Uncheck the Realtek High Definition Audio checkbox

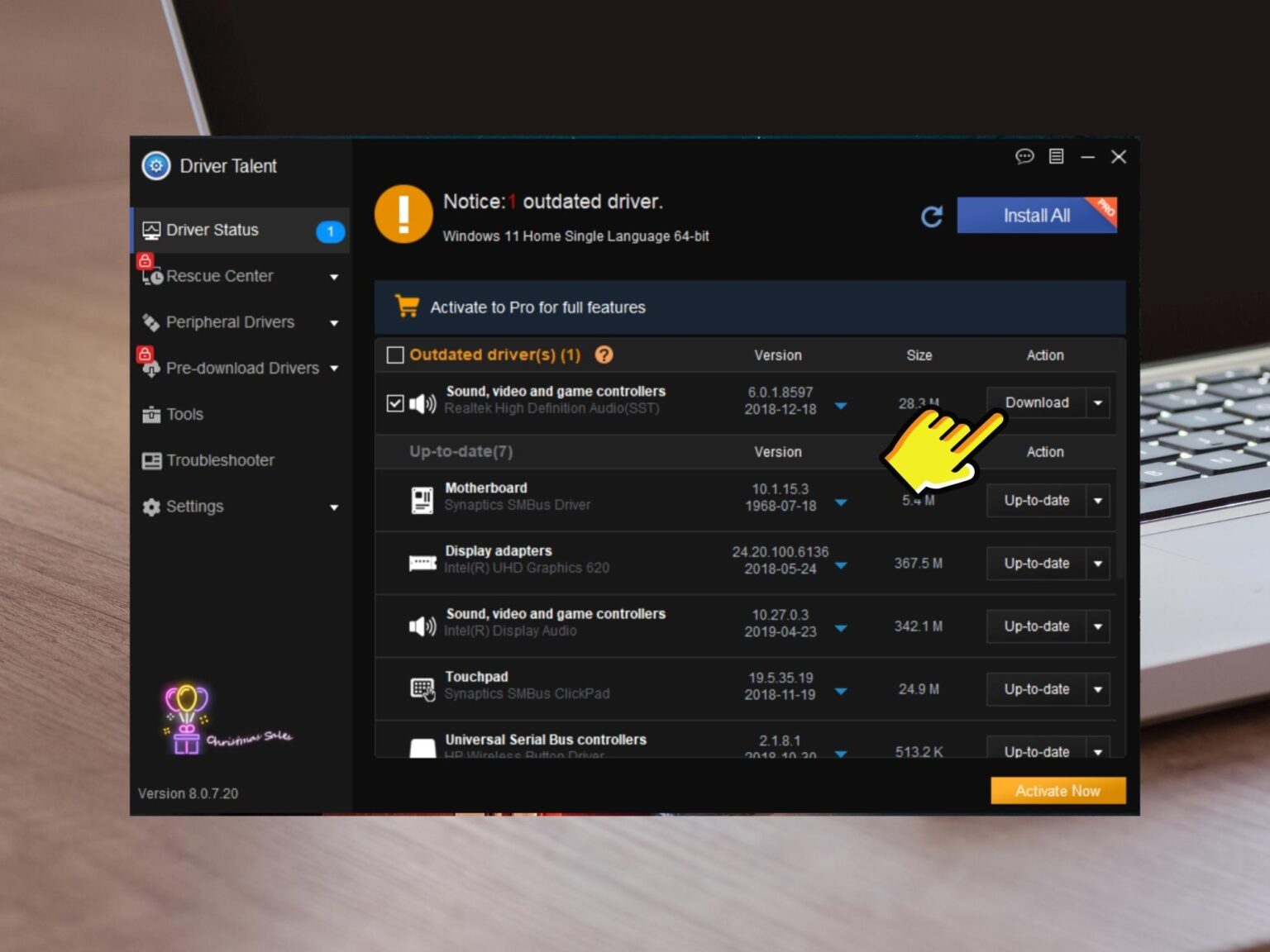[395, 403]
